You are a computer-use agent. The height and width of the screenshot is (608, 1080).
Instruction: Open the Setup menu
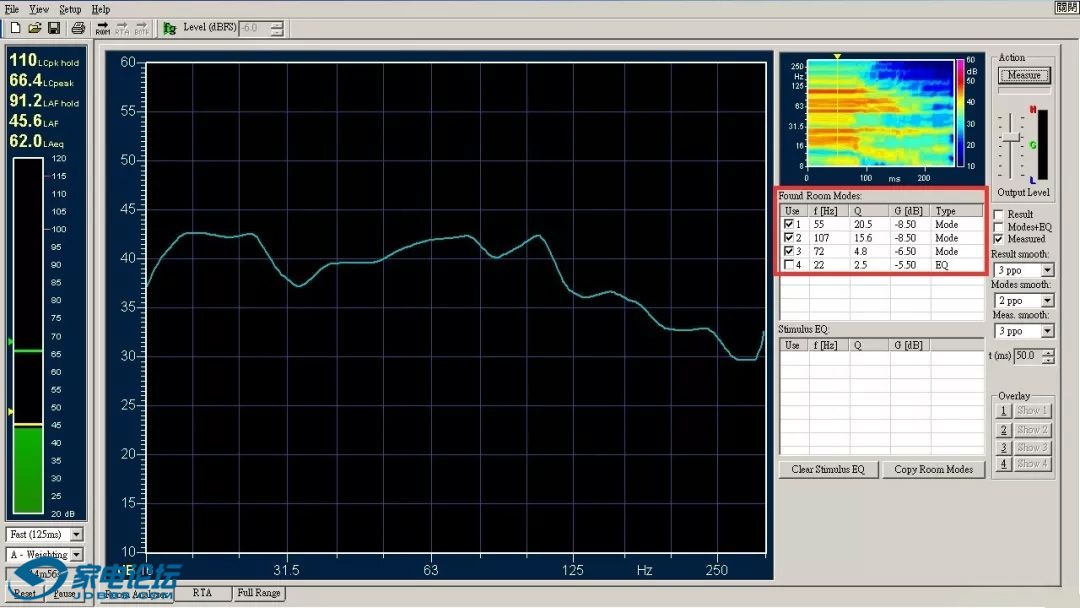(x=70, y=9)
